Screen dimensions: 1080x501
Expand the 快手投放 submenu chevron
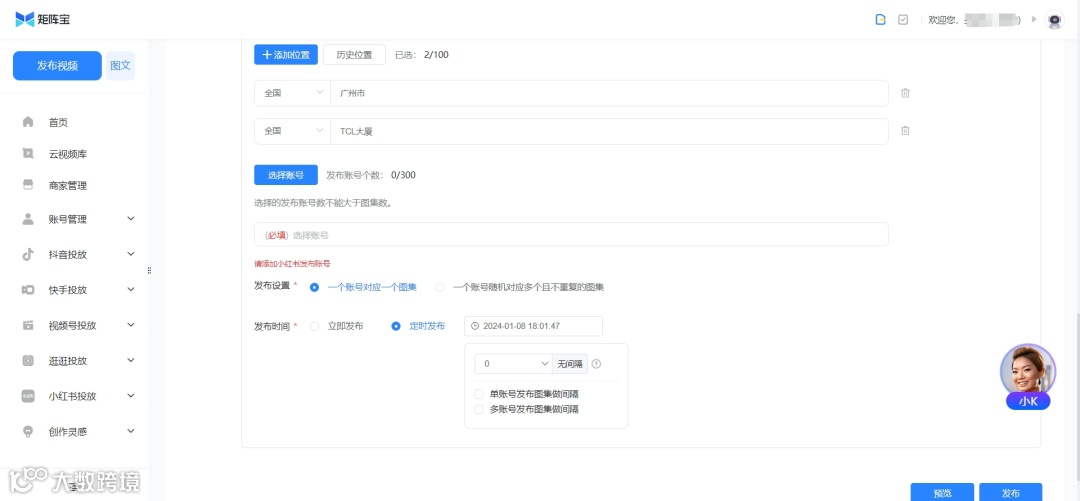(x=131, y=289)
